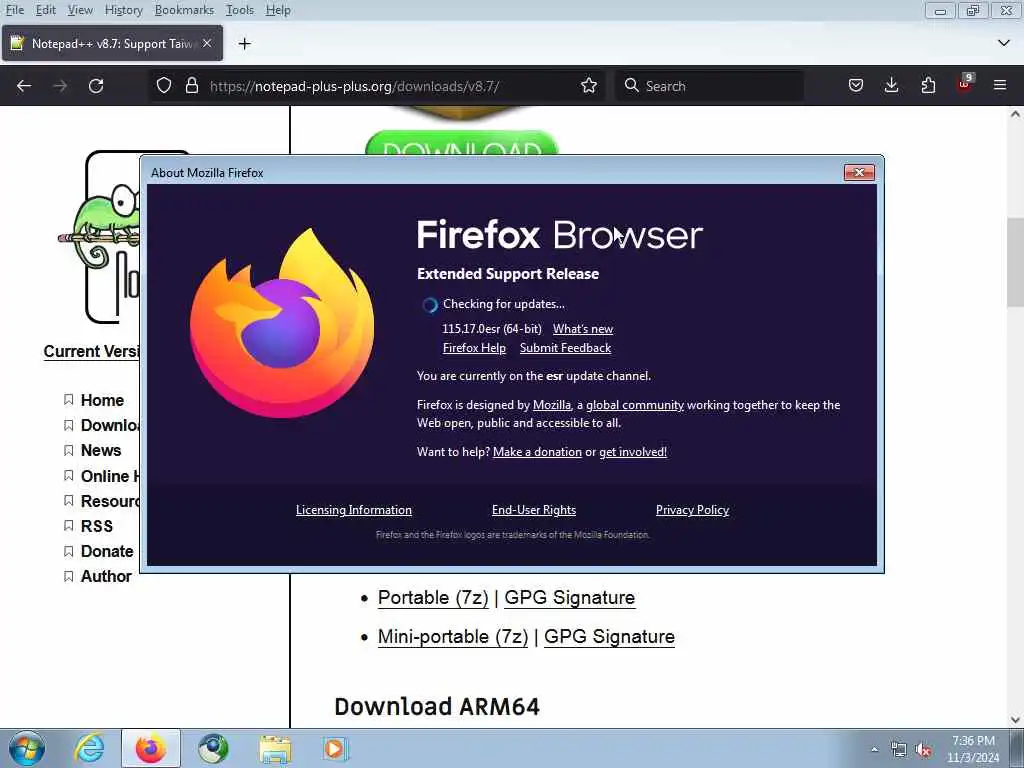
Task: Open the Donate sidebar link
Action: tap(107, 551)
